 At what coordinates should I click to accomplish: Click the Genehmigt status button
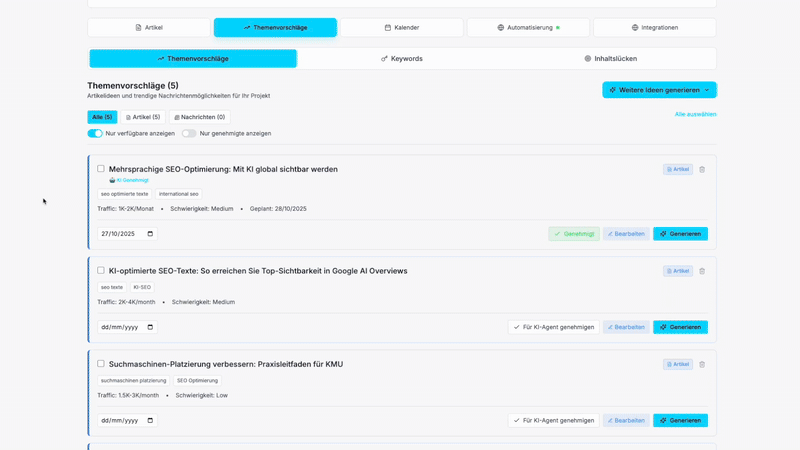[x=574, y=234]
